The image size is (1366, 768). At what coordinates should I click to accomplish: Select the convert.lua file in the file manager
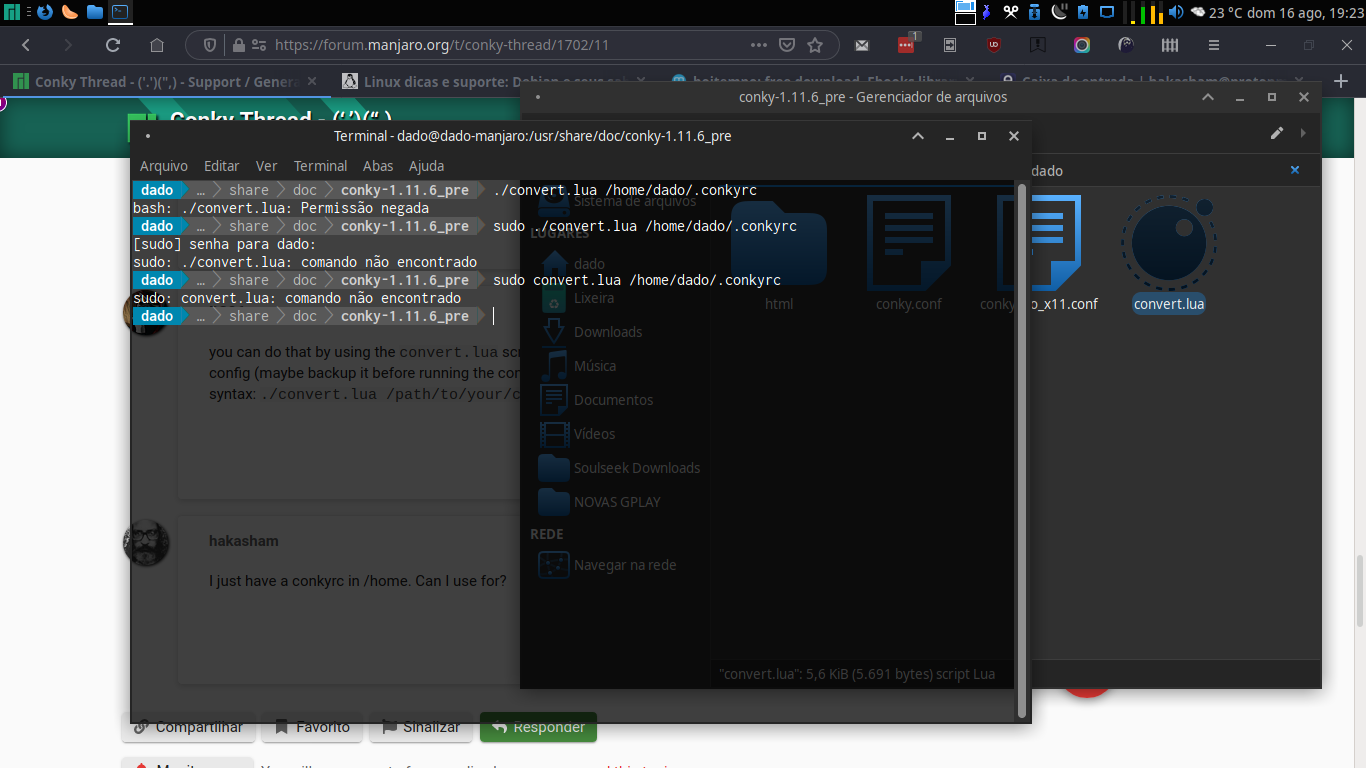coord(1169,254)
